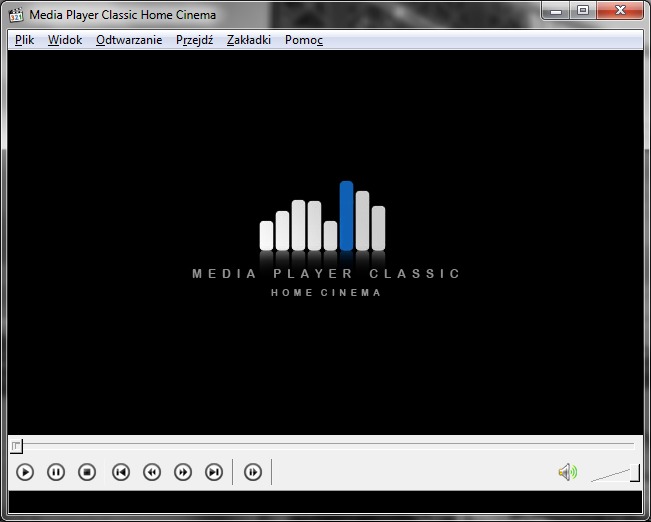Open the Odtwarzanie menu
The height and width of the screenshot is (522, 651).
[x=129, y=40]
